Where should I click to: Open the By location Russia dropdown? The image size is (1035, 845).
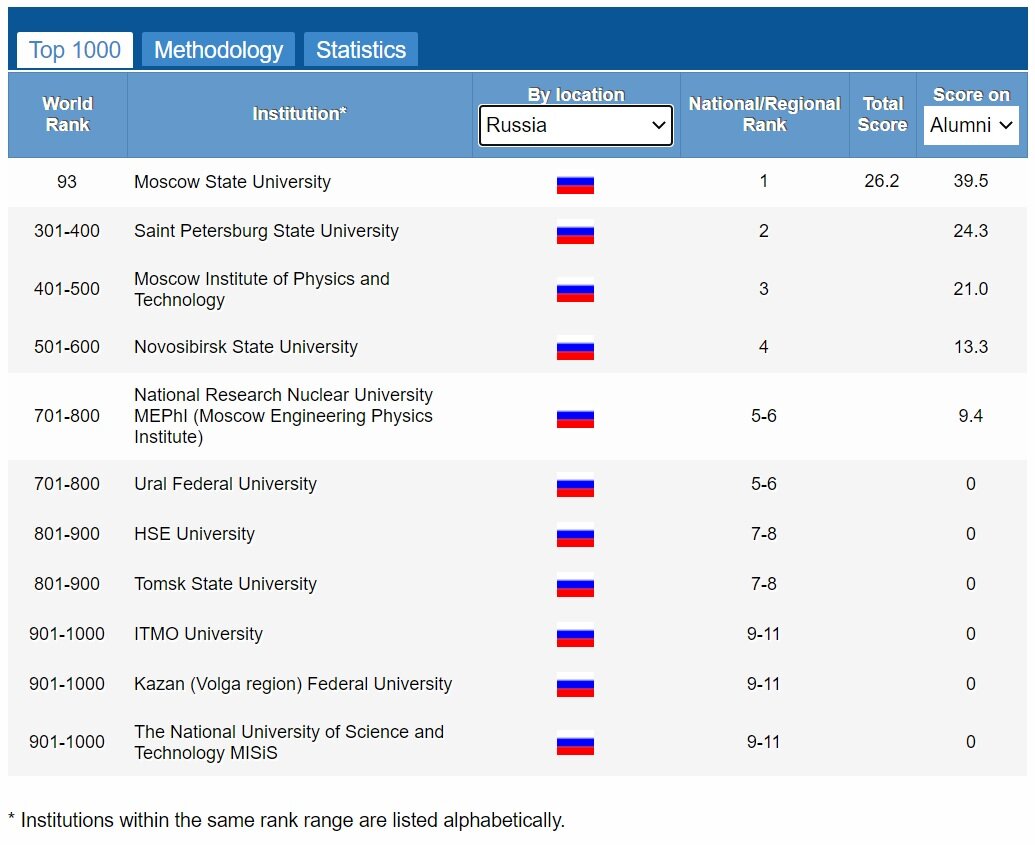(576, 125)
